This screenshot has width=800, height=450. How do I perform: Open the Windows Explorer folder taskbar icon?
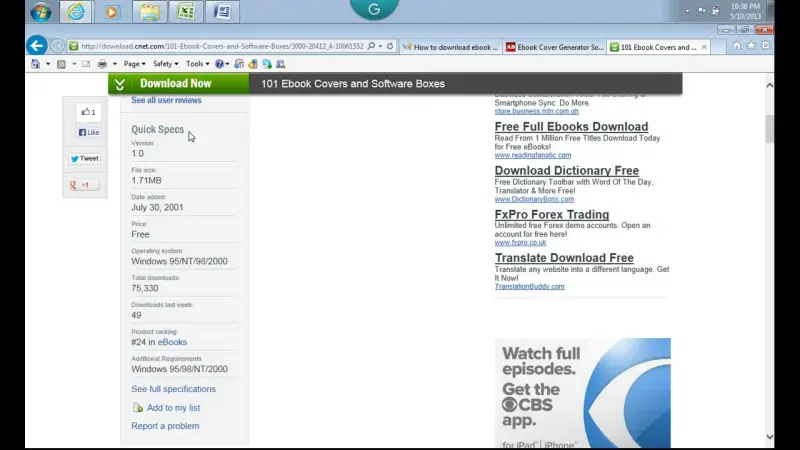[x=149, y=12]
